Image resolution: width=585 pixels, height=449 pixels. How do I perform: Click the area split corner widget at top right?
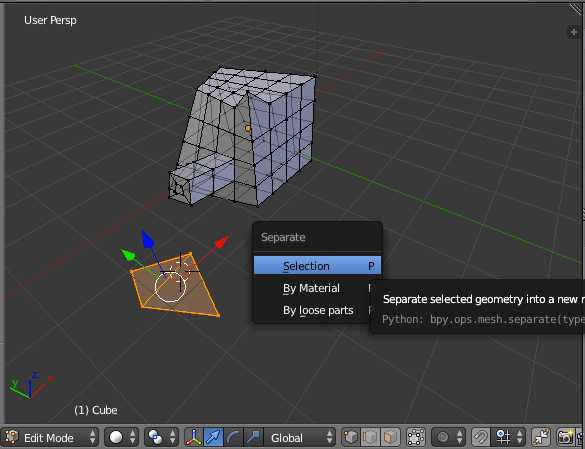tap(577, 9)
